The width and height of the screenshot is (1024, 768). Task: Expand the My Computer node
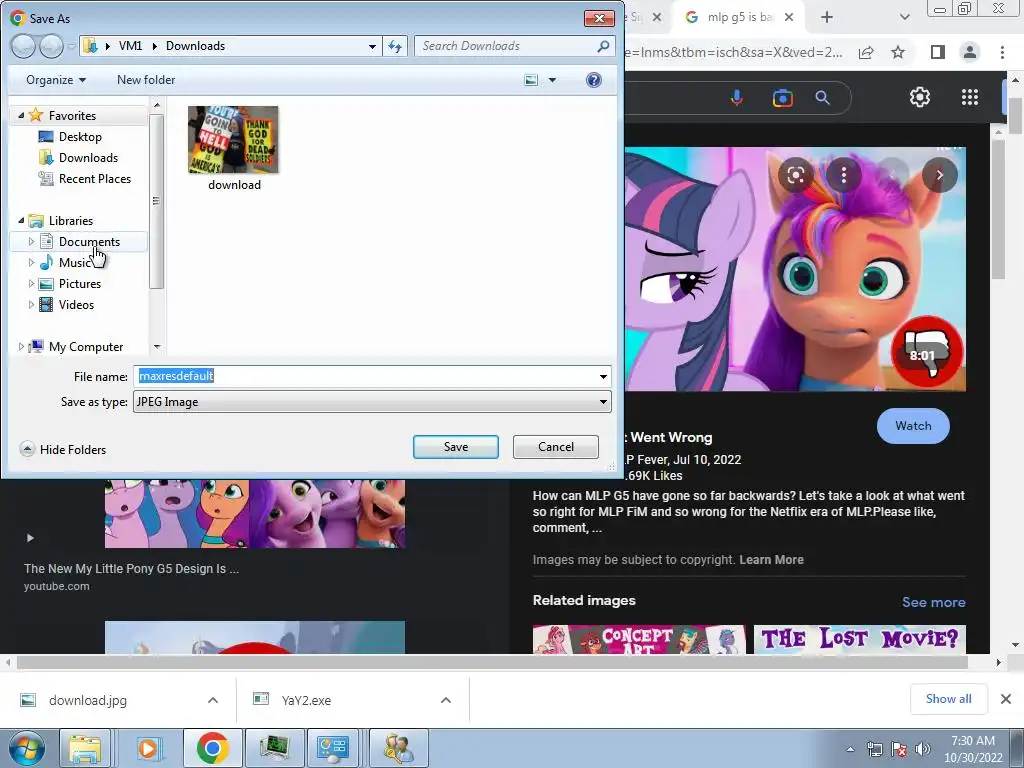tap(21, 346)
